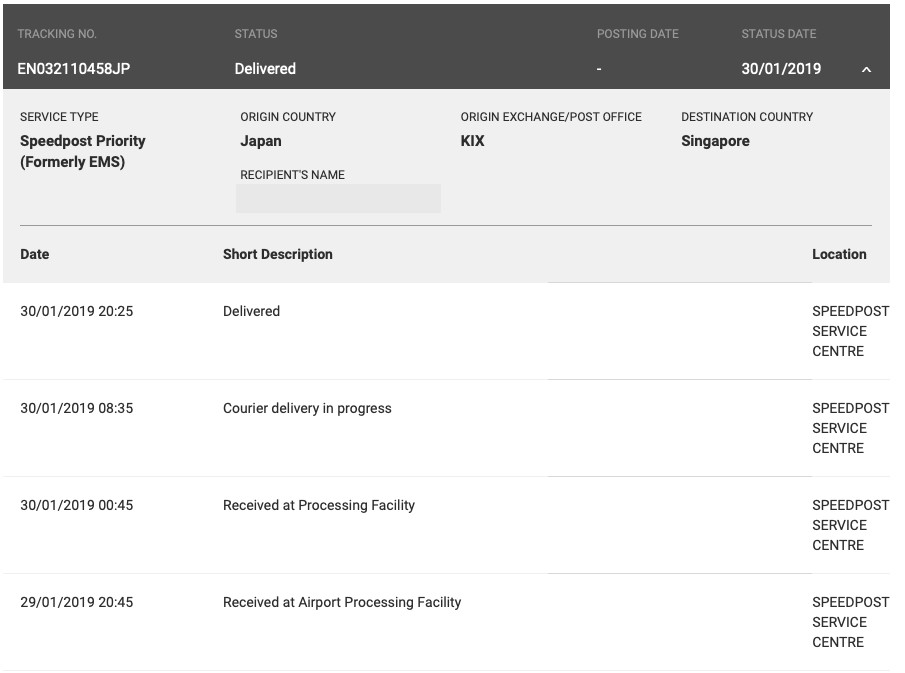Image resolution: width=905 pixels, height=673 pixels.
Task: Click the location for Courier delivery row
Action: pos(850,428)
